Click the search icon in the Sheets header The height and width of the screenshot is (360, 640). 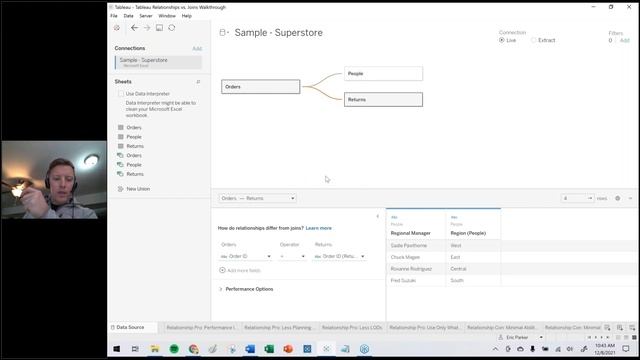click(198, 82)
